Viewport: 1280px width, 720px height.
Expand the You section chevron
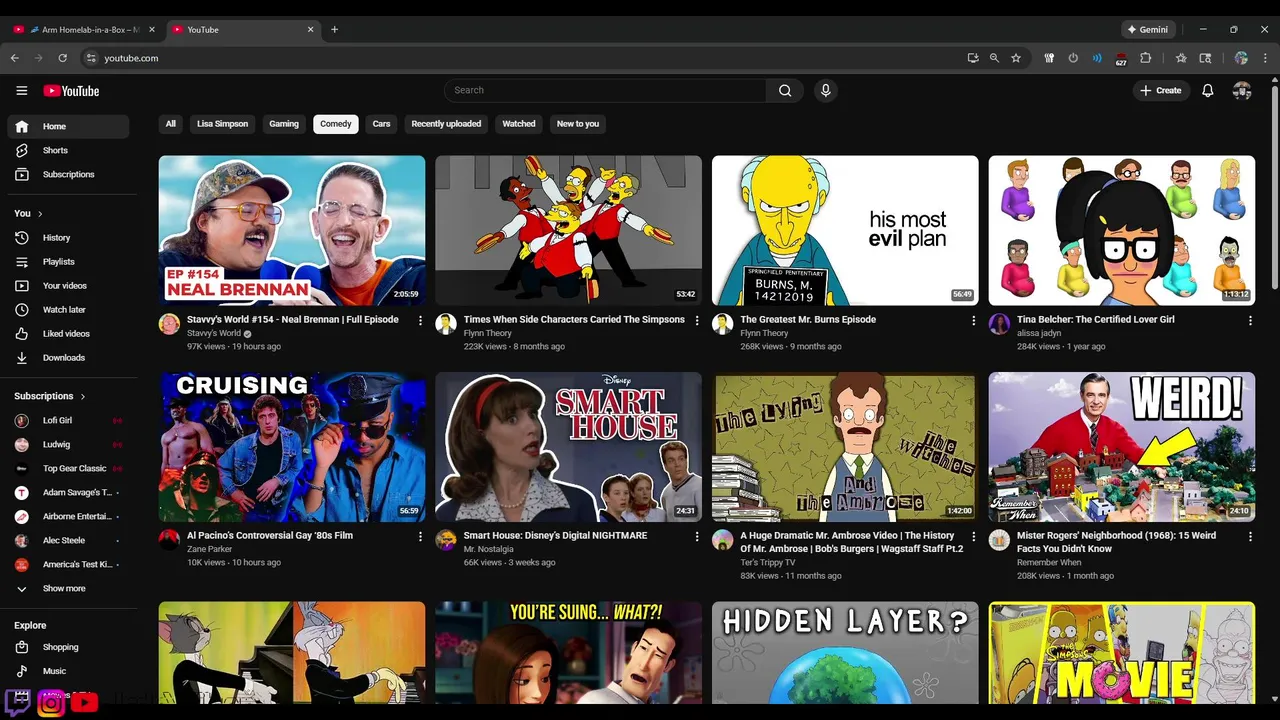coord(40,214)
